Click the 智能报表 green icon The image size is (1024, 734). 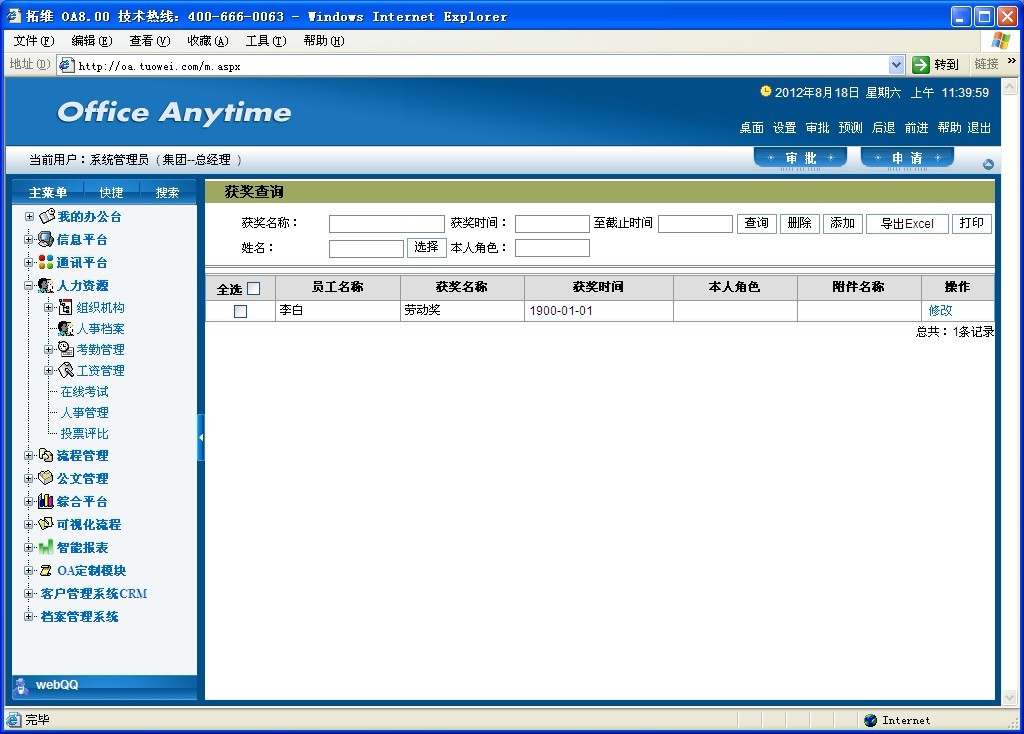tap(46, 547)
